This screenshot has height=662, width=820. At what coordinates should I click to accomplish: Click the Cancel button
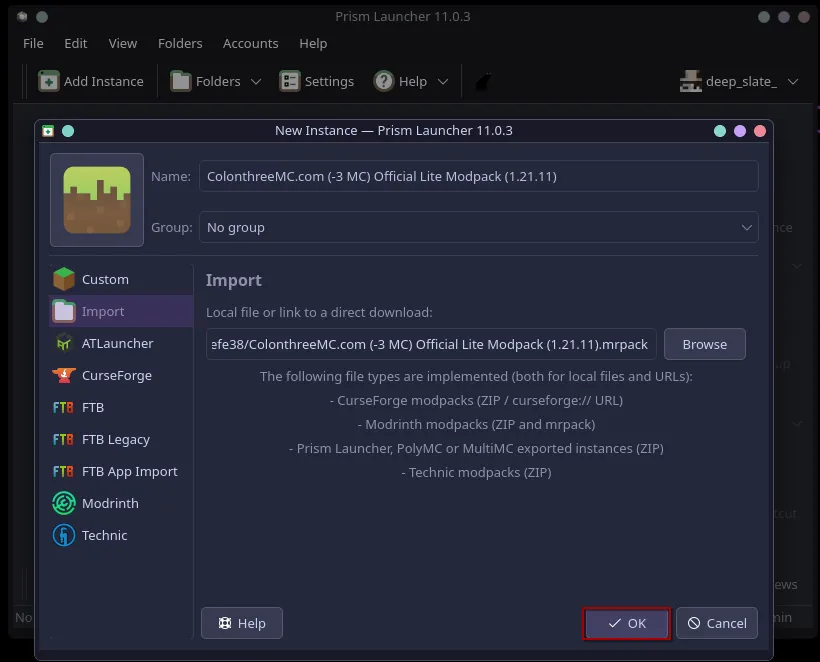(x=717, y=623)
